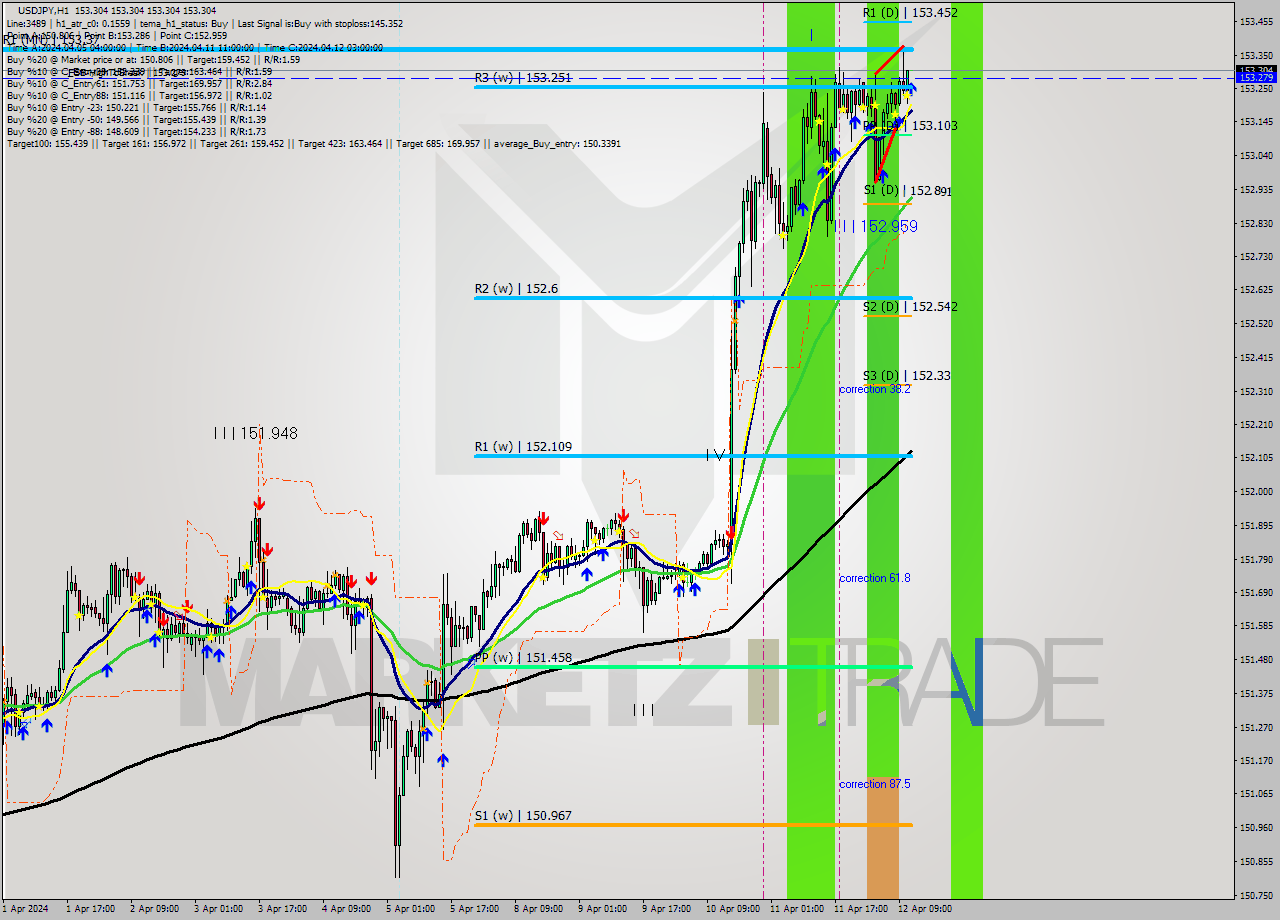Click the 151.480 price axis value
Image resolution: width=1280 pixels, height=920 pixels.
[x=1256, y=660]
